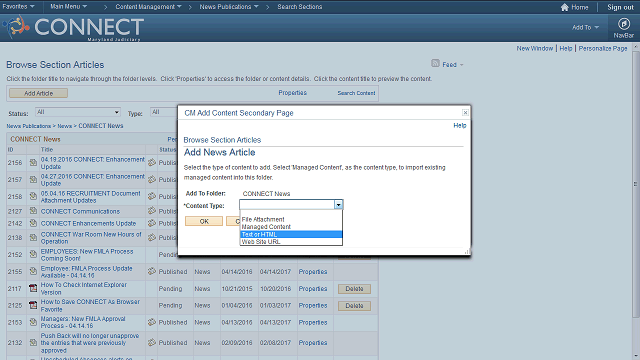640x360 pixels.
Task: Select Web Site URL option
Action: click(x=261, y=242)
